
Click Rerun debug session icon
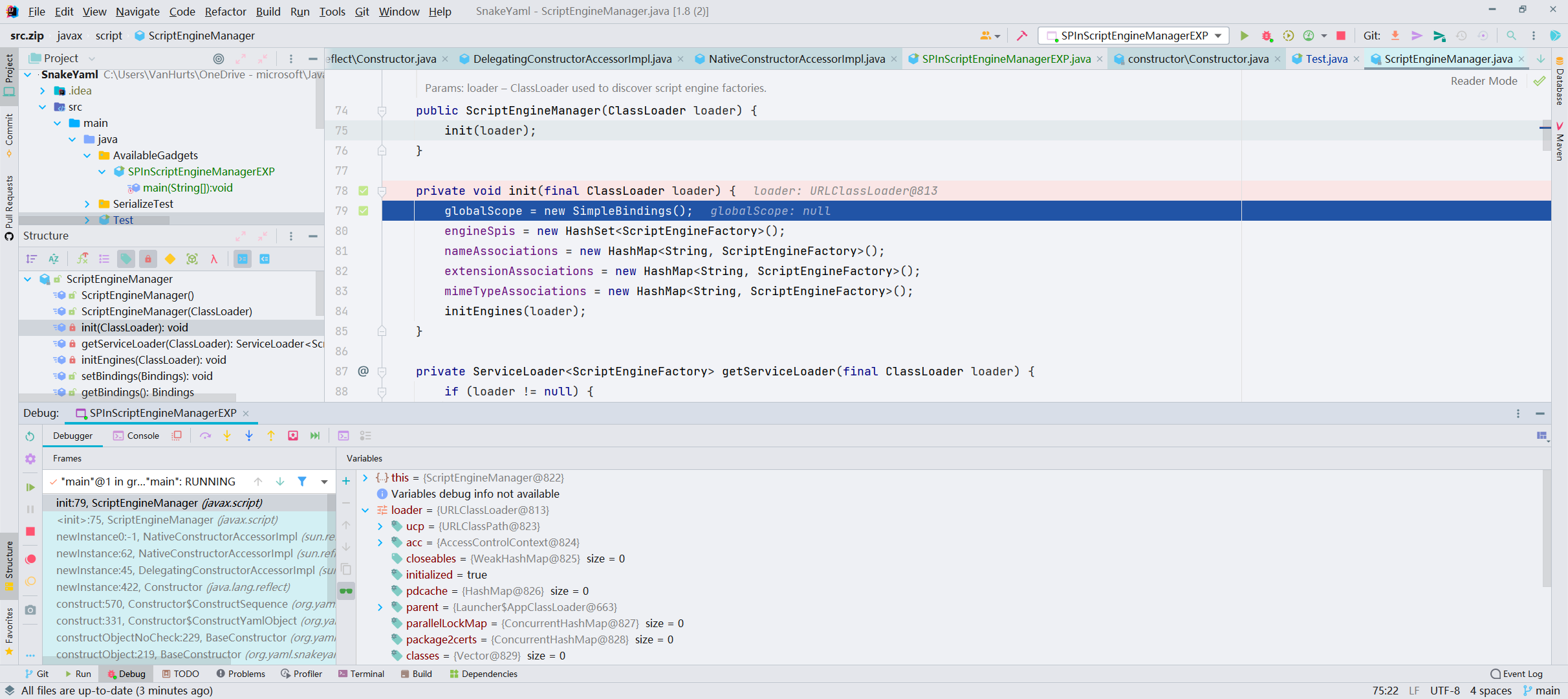[x=30, y=436]
